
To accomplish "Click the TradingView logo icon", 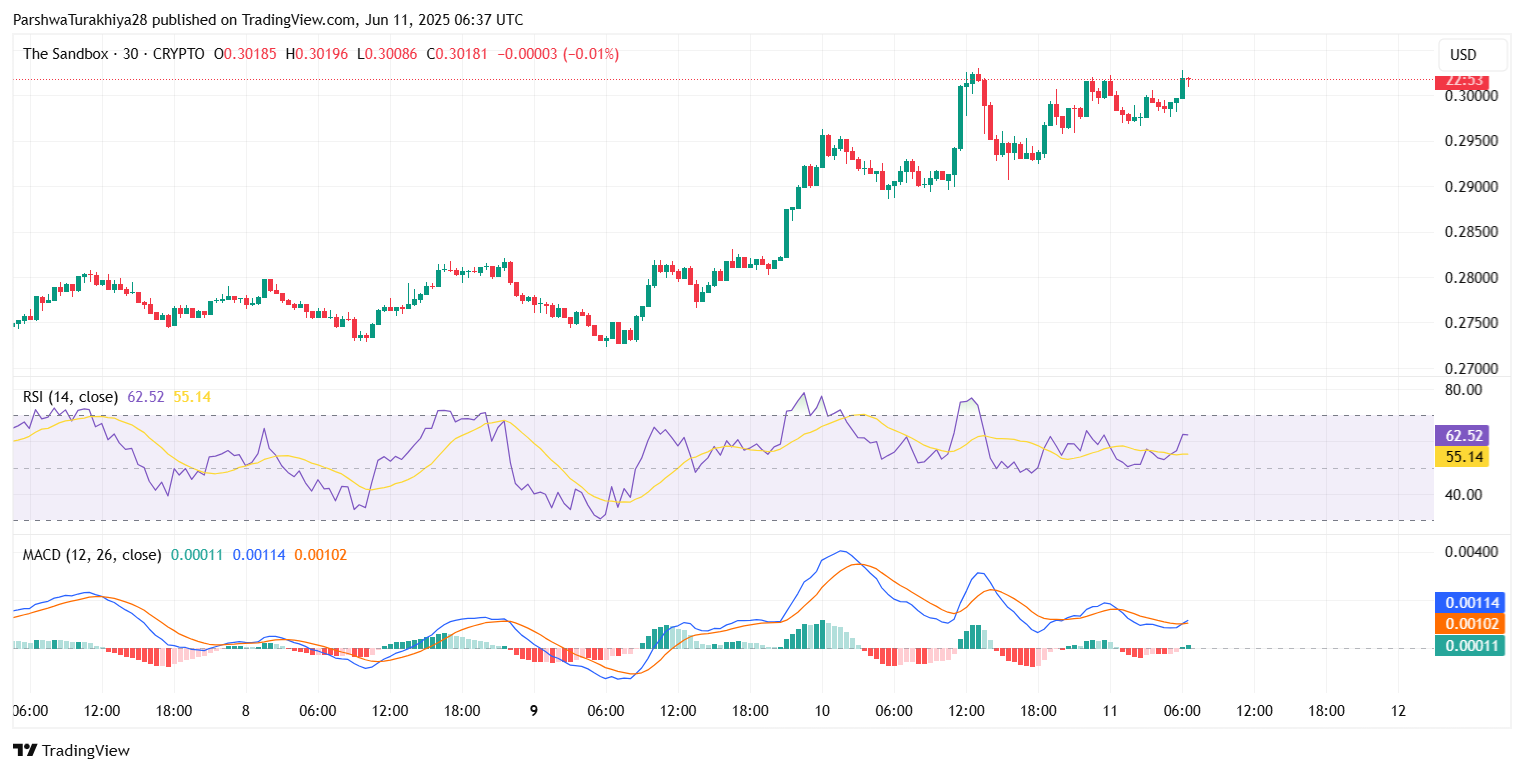I will coord(24,750).
